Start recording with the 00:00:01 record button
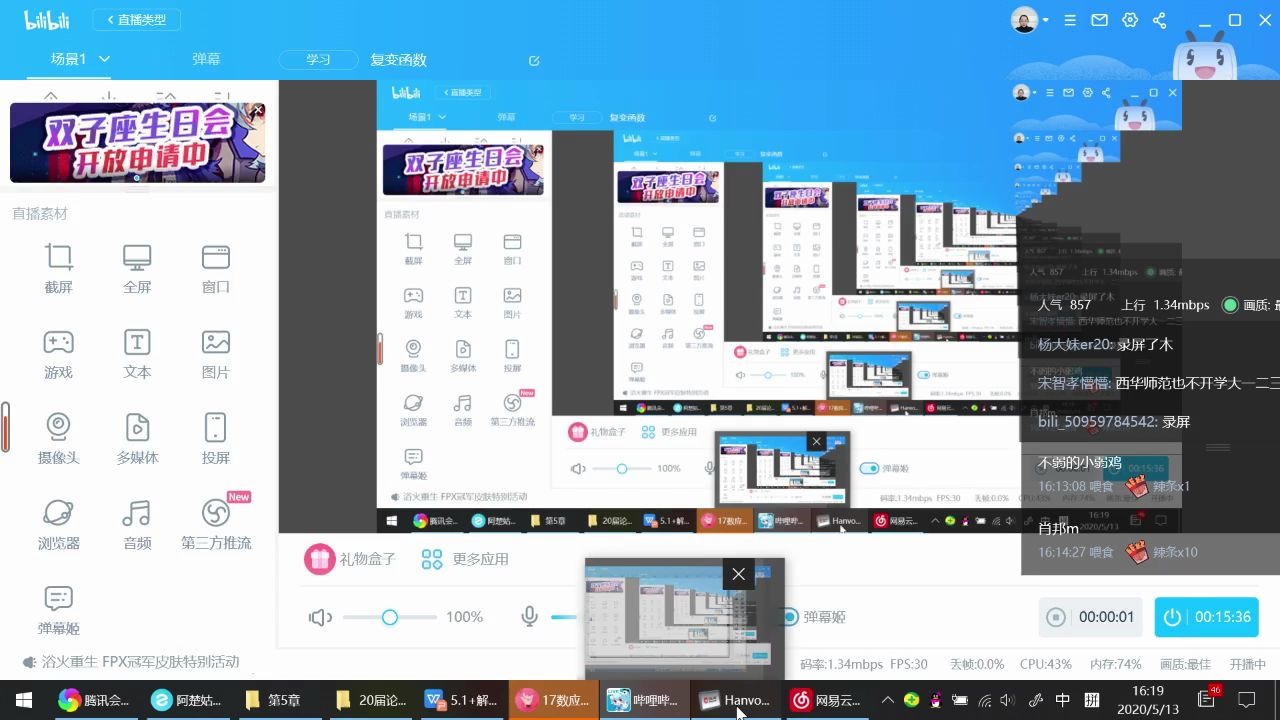1280x720 pixels. 1090,617
